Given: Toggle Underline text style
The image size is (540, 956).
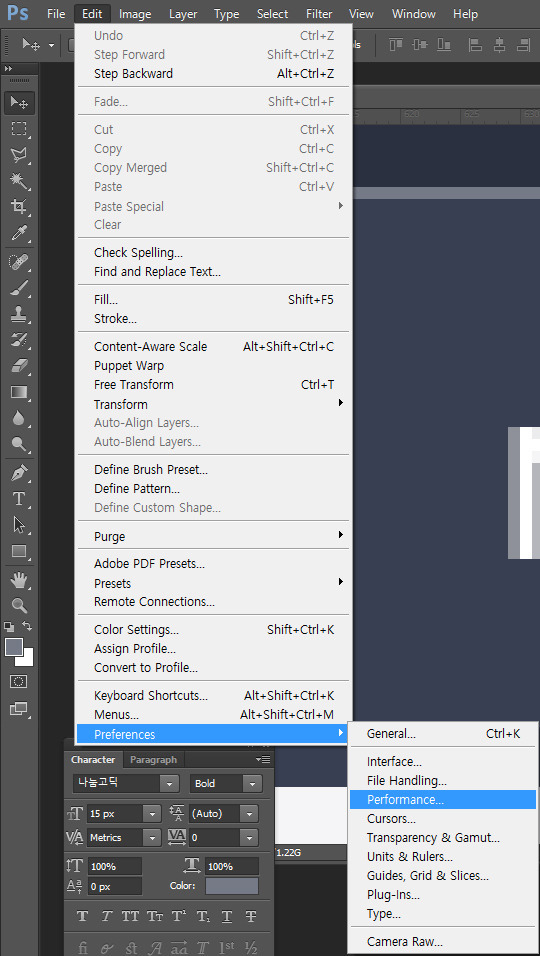Looking at the screenshot, I should coord(227,916).
